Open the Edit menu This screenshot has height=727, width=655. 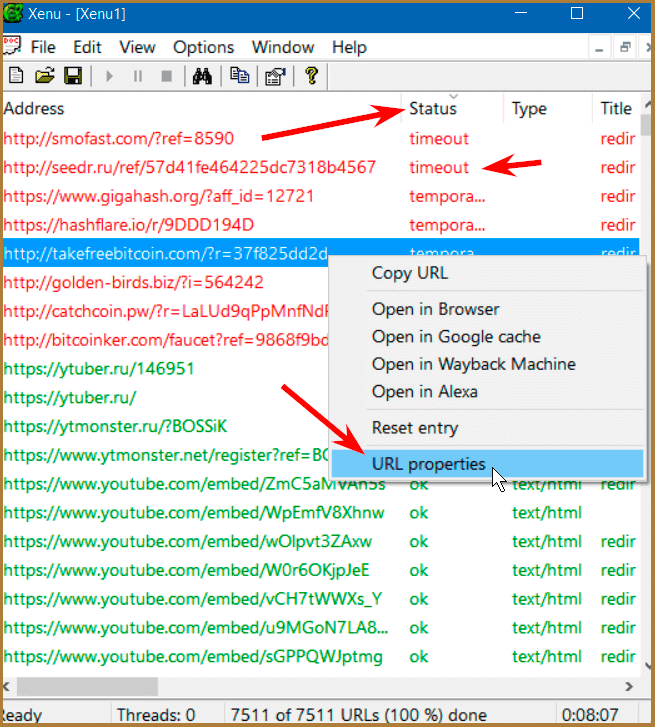(x=87, y=47)
